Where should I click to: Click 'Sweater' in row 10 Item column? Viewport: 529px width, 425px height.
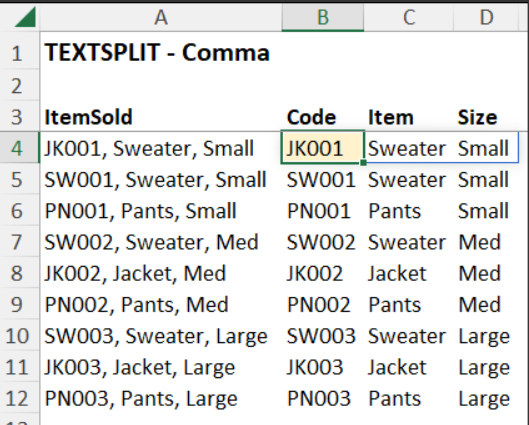click(x=409, y=336)
